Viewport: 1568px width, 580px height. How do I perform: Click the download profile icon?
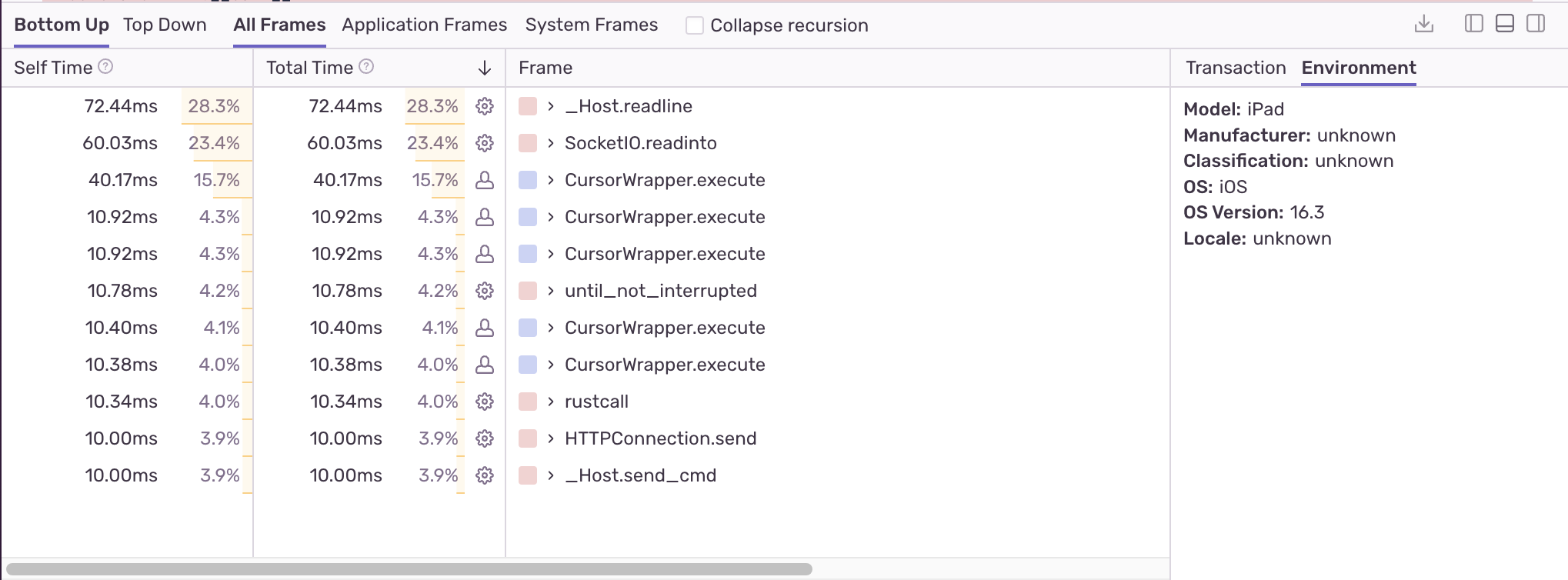1424,25
